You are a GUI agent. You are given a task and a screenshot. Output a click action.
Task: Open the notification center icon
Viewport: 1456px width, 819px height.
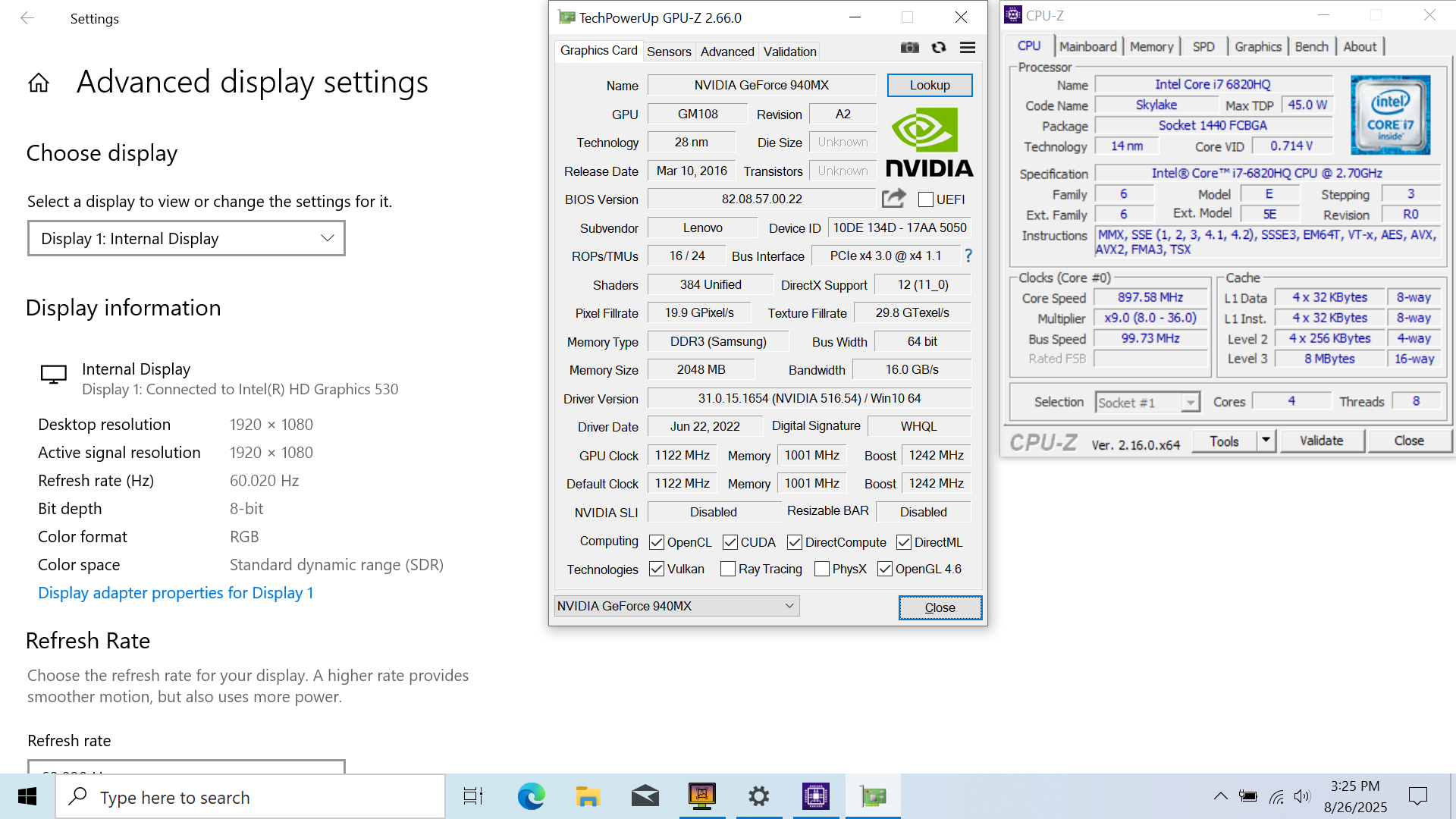1417,796
